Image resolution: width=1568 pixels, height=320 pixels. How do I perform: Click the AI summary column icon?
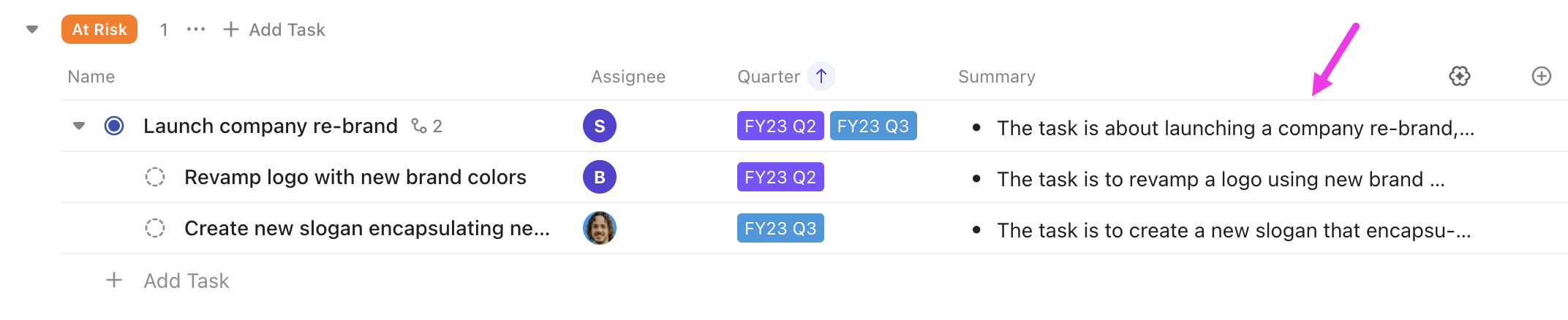1459,76
